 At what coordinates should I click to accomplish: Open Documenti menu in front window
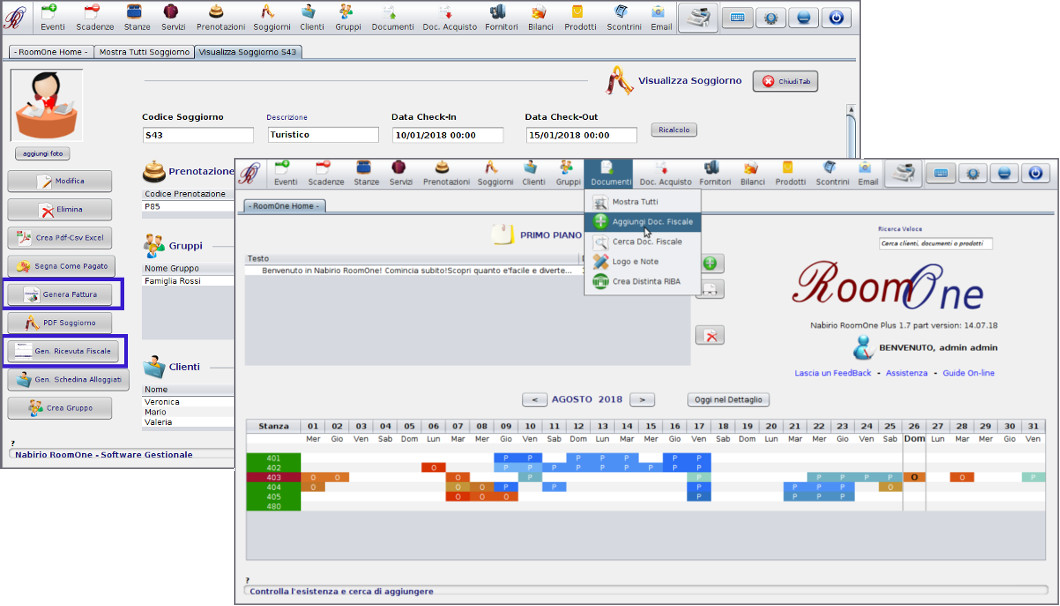610,173
